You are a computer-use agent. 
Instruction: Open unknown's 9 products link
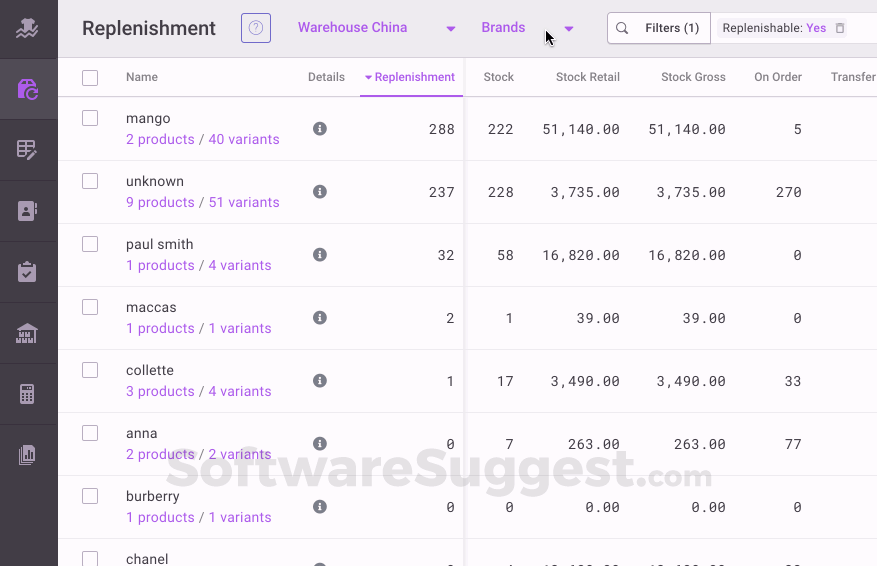[x=160, y=202]
